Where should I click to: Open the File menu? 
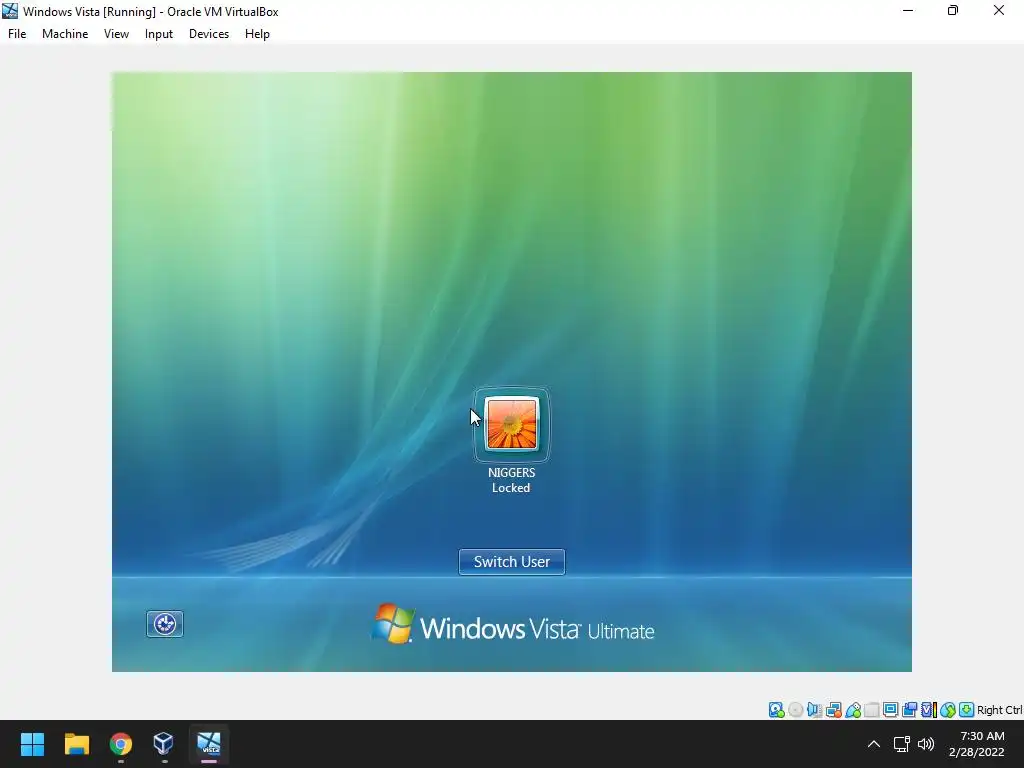(x=17, y=34)
